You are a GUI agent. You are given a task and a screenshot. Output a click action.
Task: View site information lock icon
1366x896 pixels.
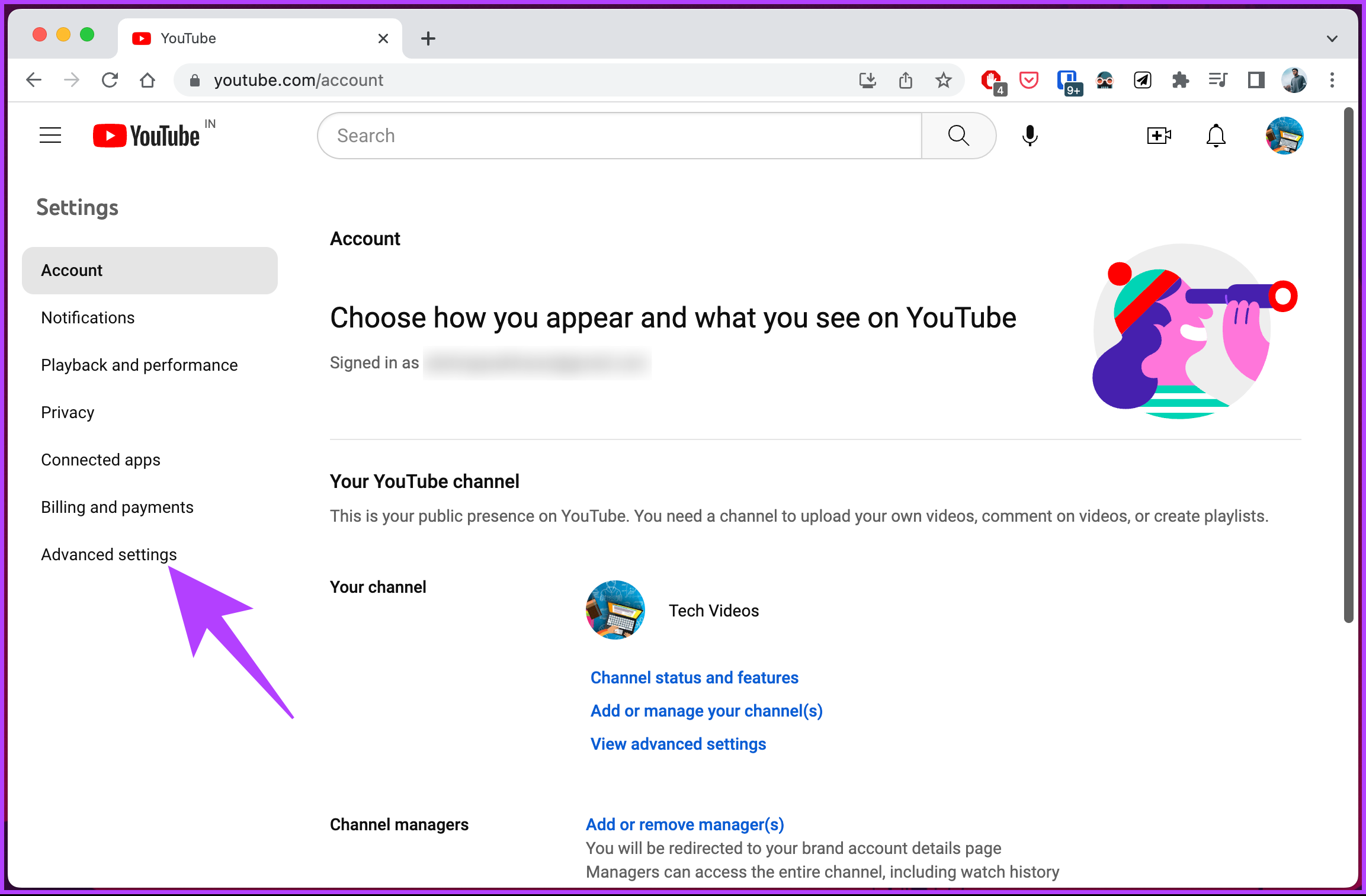[195, 81]
